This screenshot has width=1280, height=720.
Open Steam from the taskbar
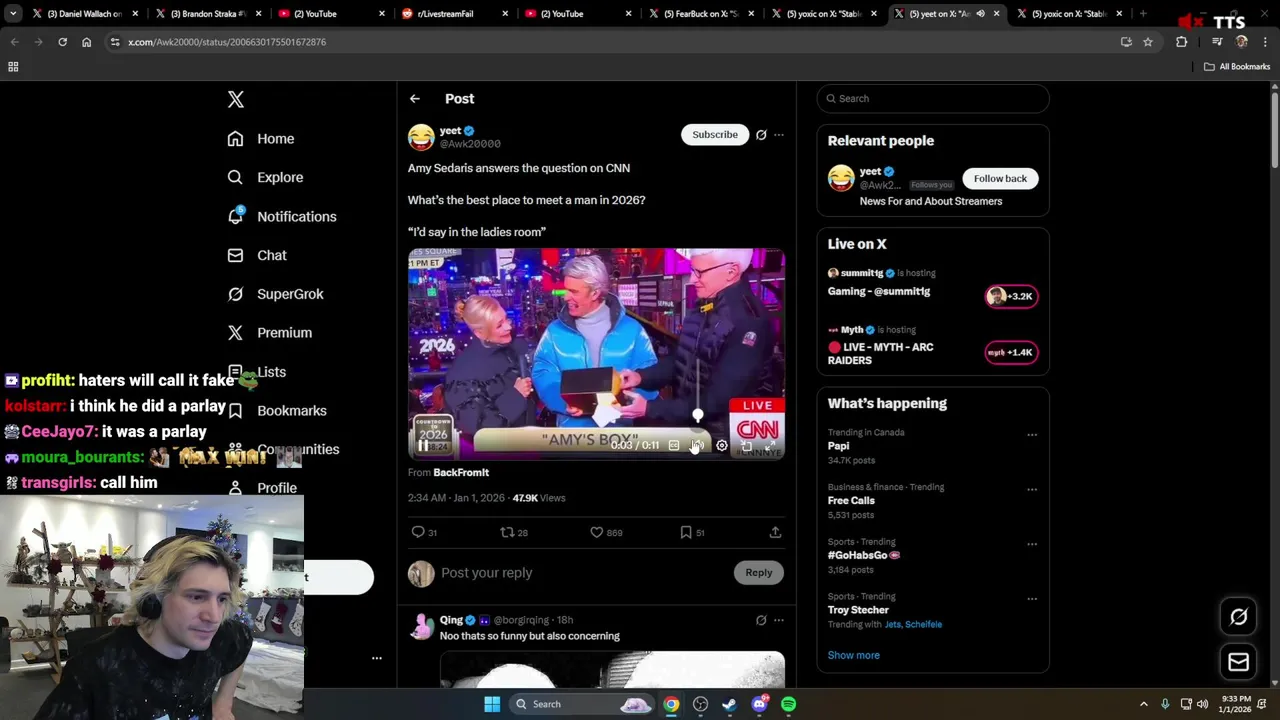click(x=729, y=704)
